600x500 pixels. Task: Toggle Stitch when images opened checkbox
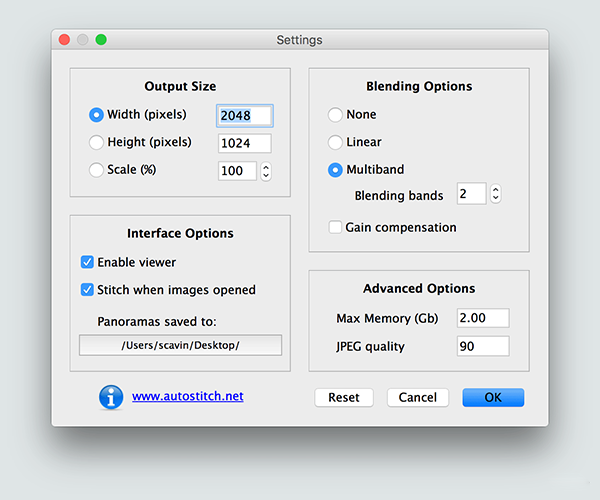[87, 290]
